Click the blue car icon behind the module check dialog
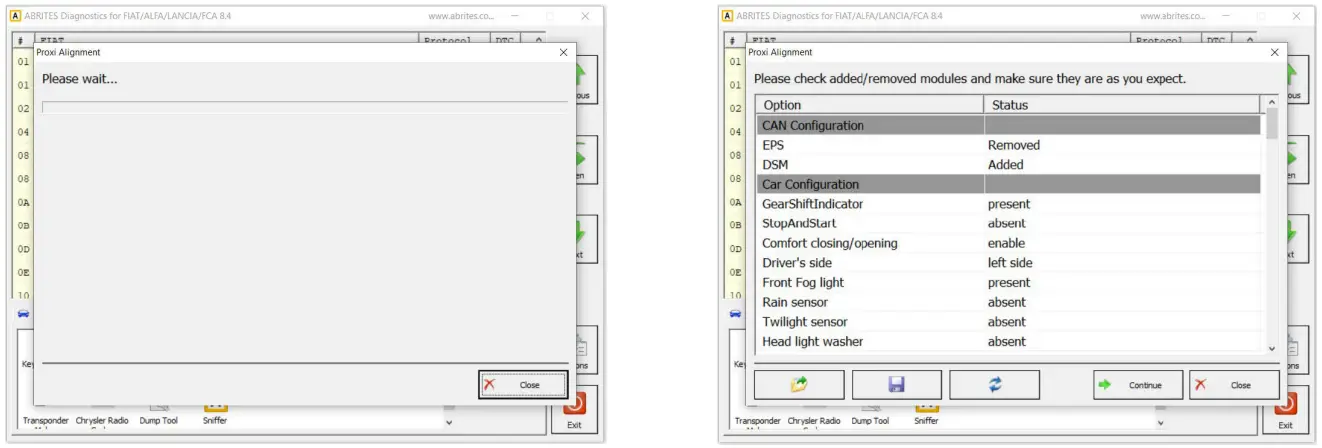The width and height of the screenshot is (1322, 448). click(x=735, y=314)
